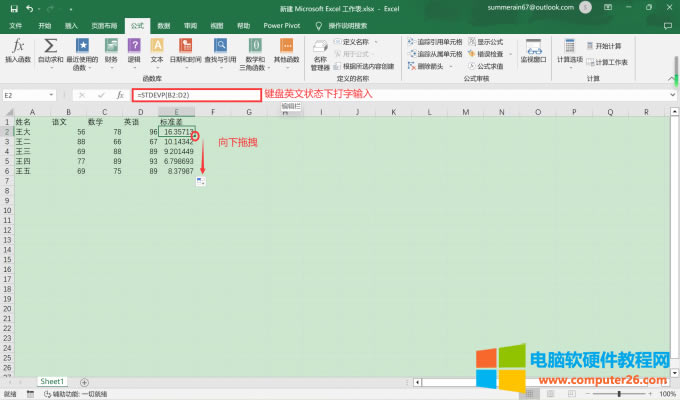Select the Sheet1 worksheet tab
Image resolution: width=680 pixels, height=400 pixels.
point(52,381)
